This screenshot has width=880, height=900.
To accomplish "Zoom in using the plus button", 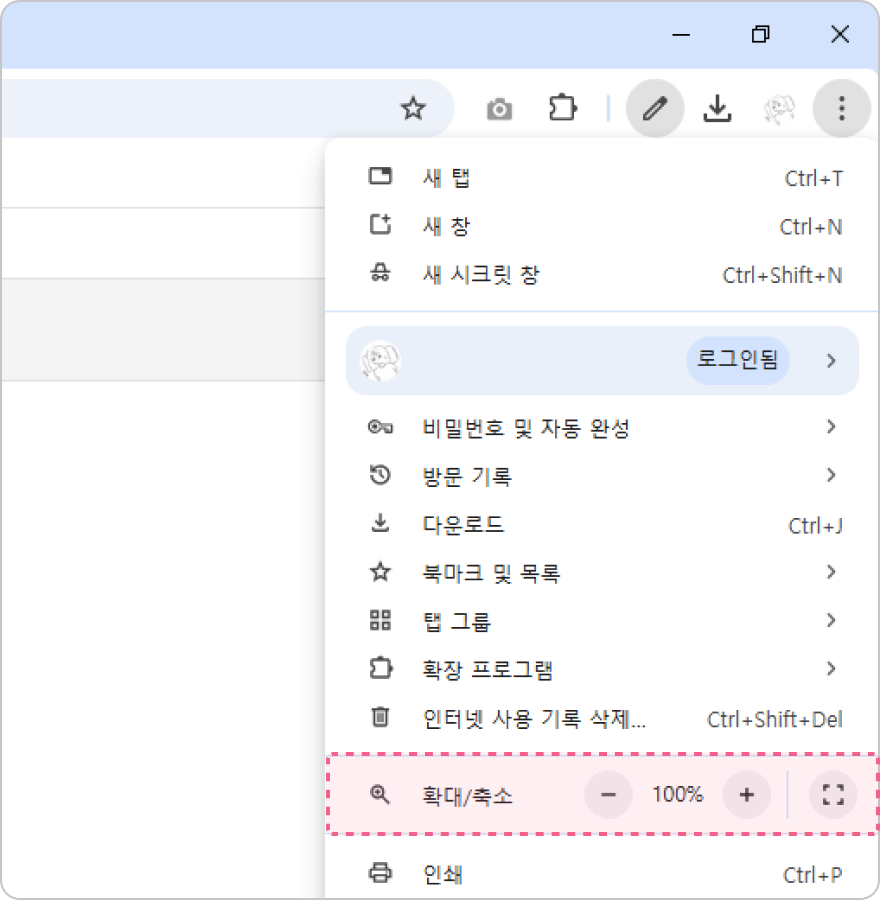I will tap(746, 795).
